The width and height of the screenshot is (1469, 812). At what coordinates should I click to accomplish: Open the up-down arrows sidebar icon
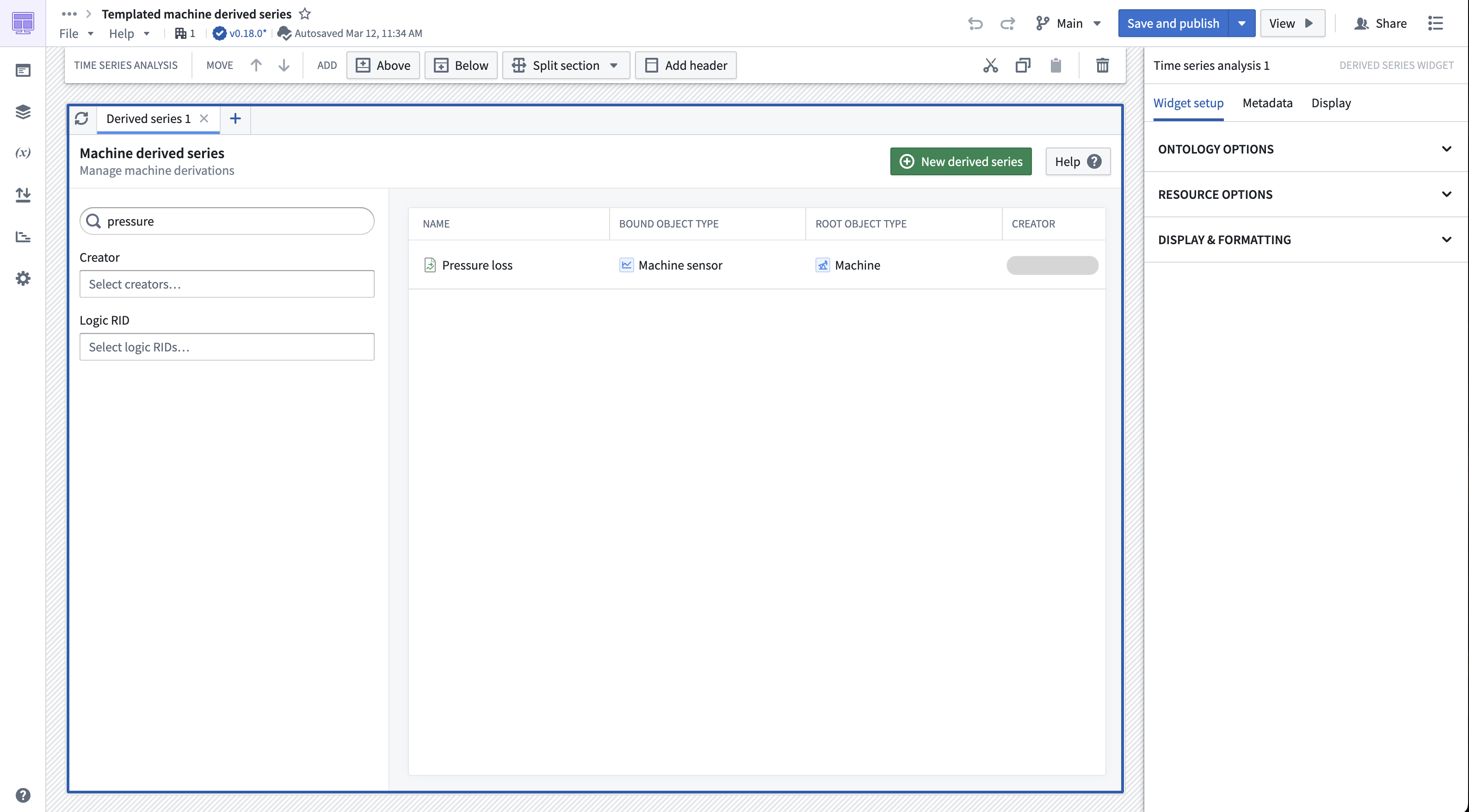click(x=23, y=195)
